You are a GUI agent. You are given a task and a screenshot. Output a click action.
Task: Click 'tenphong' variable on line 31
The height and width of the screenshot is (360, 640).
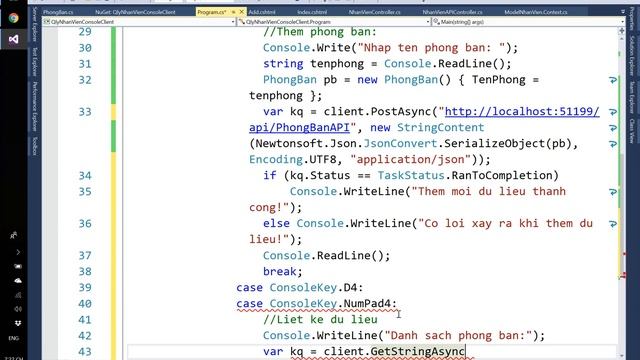[x=337, y=64]
